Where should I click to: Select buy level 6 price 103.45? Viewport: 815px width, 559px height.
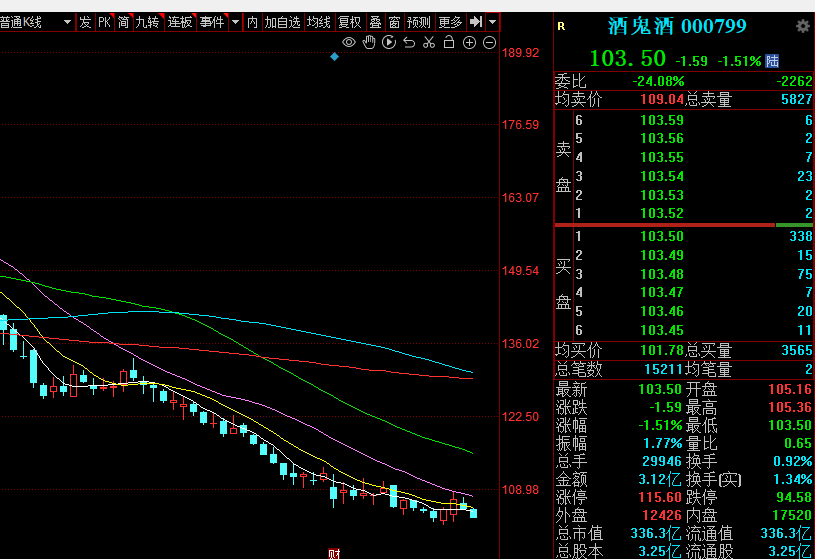(662, 330)
